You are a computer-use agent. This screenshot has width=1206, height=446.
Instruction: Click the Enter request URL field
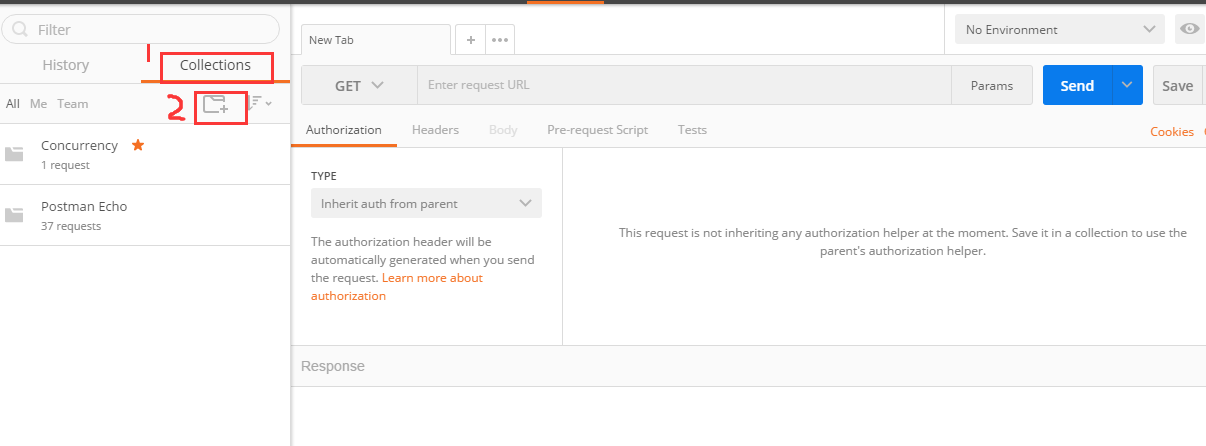coord(684,86)
